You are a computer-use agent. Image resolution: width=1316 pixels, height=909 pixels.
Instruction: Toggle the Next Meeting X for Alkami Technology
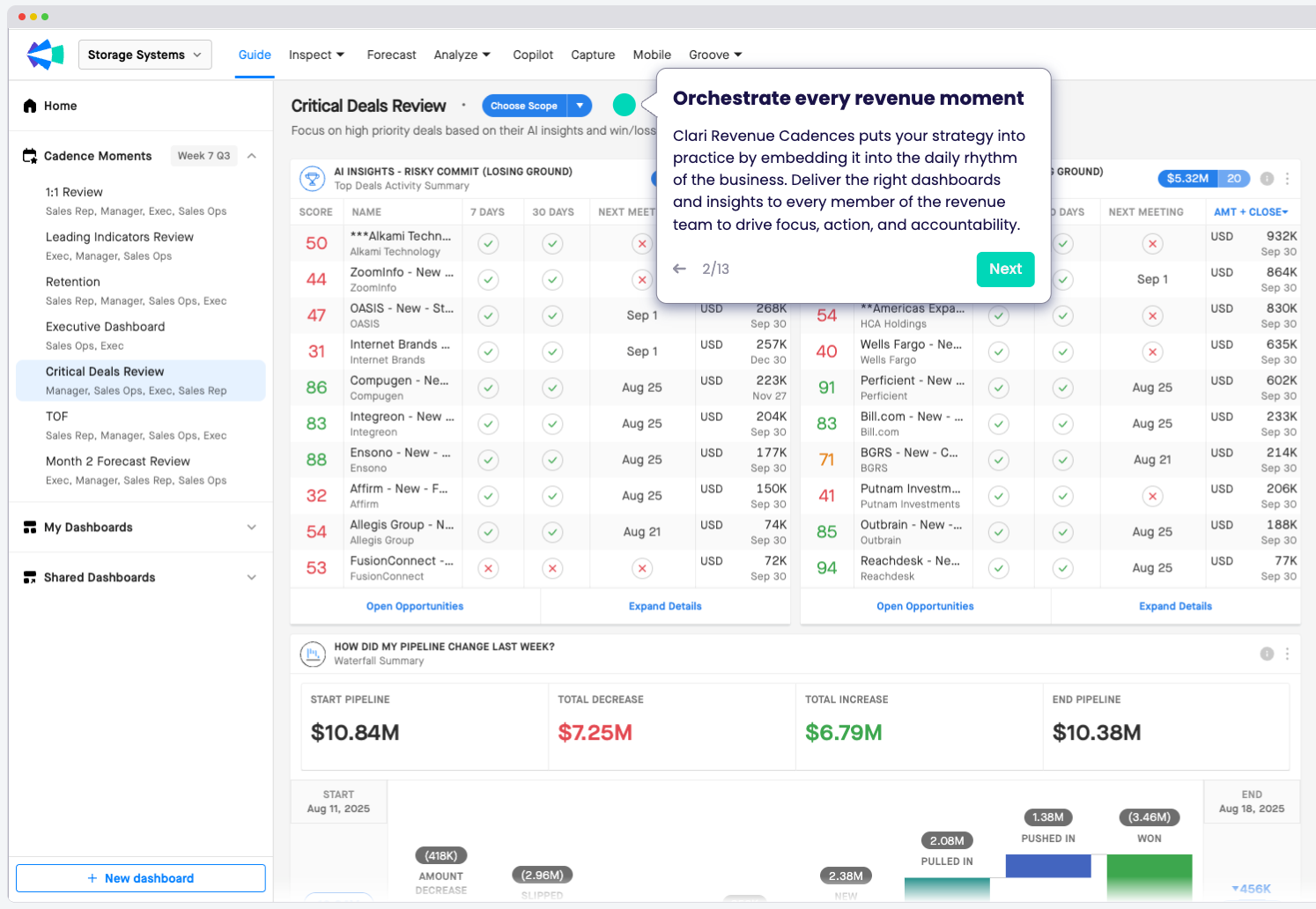tap(642, 244)
